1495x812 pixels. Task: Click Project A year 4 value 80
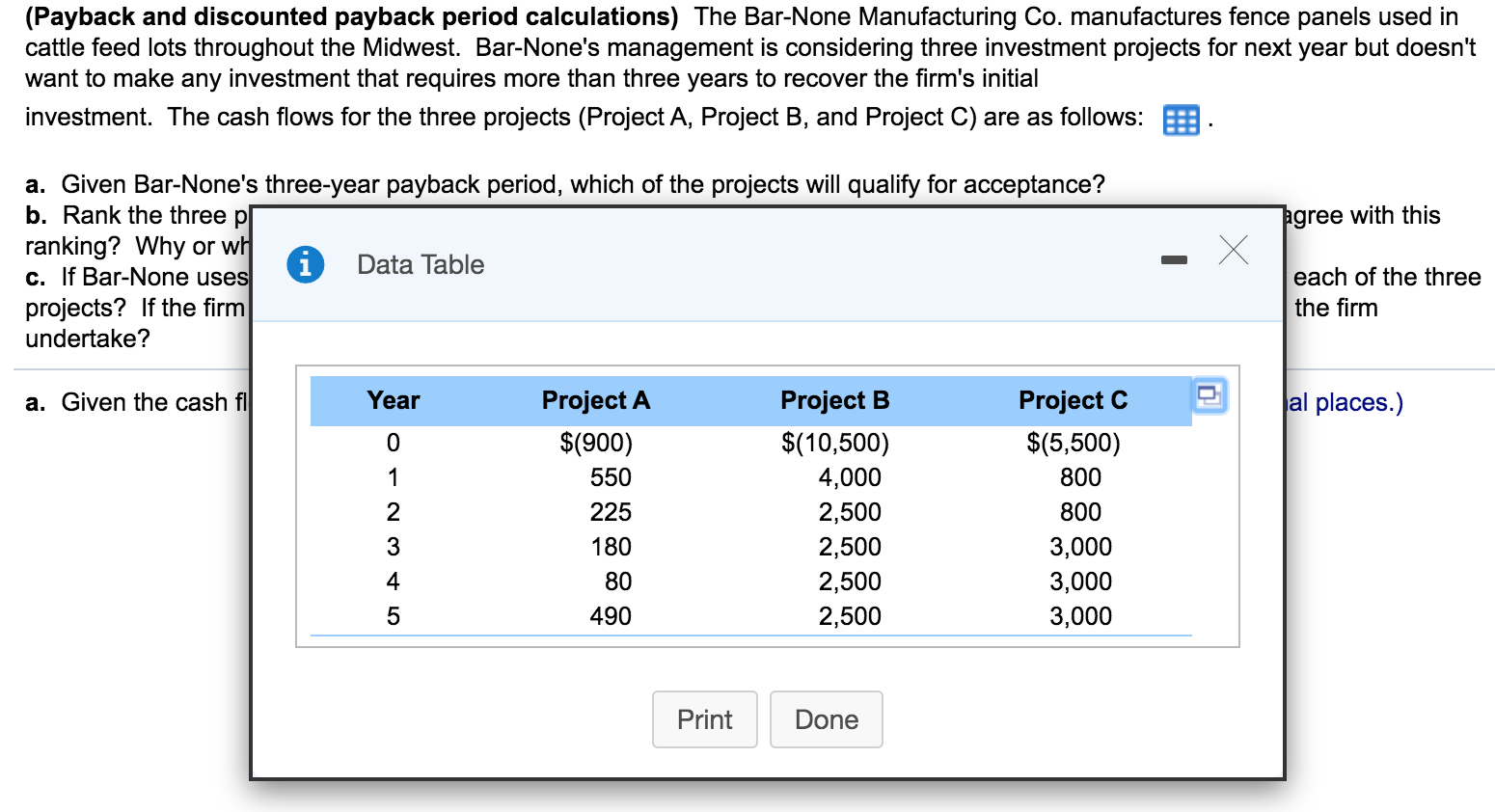[618, 582]
